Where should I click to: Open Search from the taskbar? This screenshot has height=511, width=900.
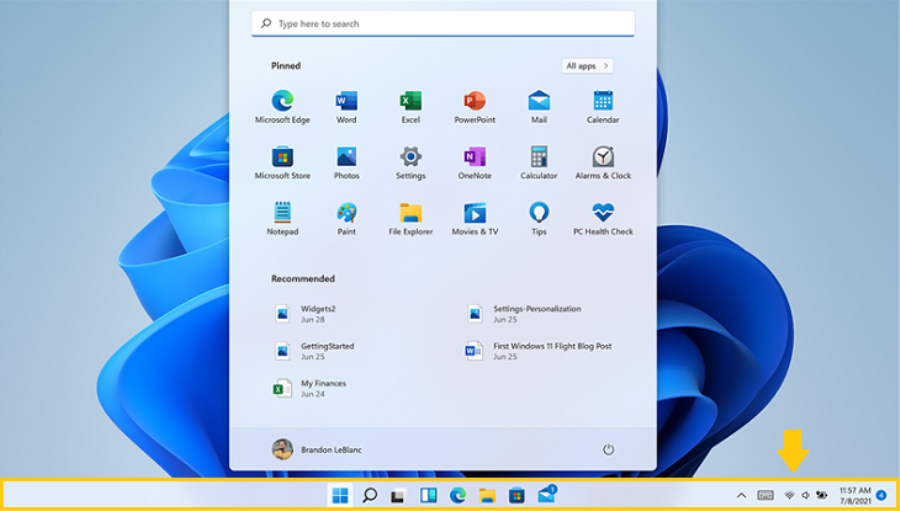tap(370, 495)
